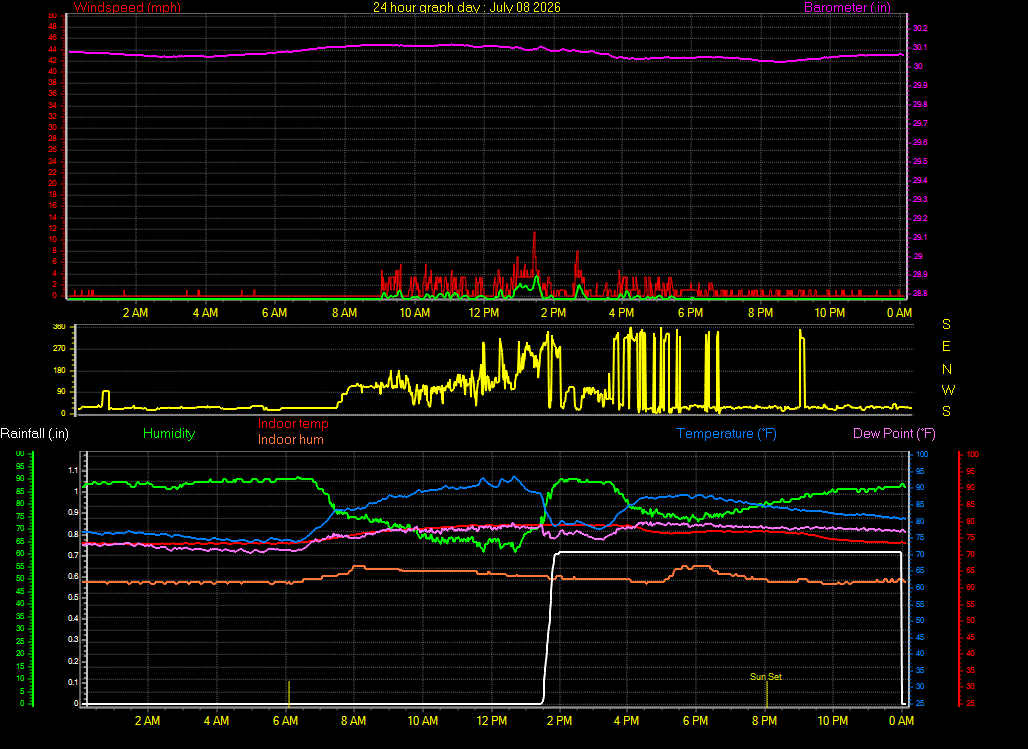This screenshot has height=749, width=1028.
Task: Click the '29.1' barometer scale value
Action: pos(920,237)
